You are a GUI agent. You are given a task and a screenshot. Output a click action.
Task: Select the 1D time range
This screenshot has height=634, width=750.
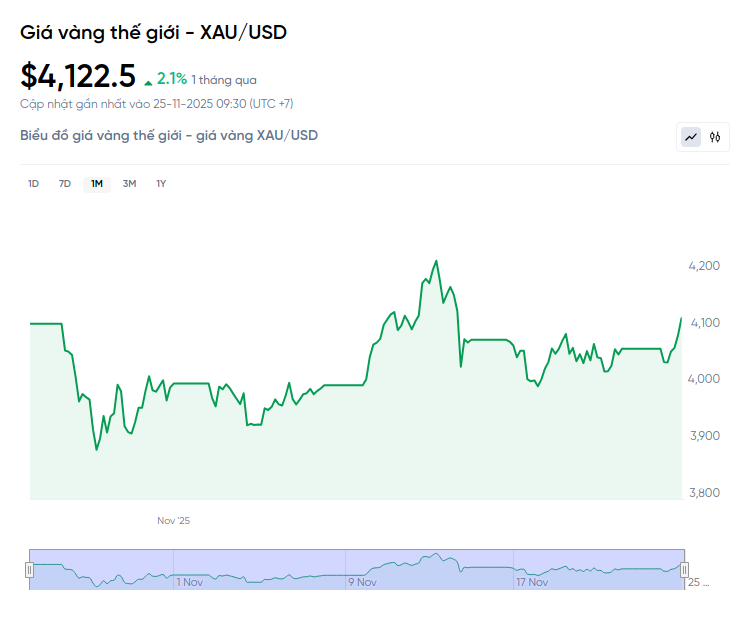coord(33,183)
